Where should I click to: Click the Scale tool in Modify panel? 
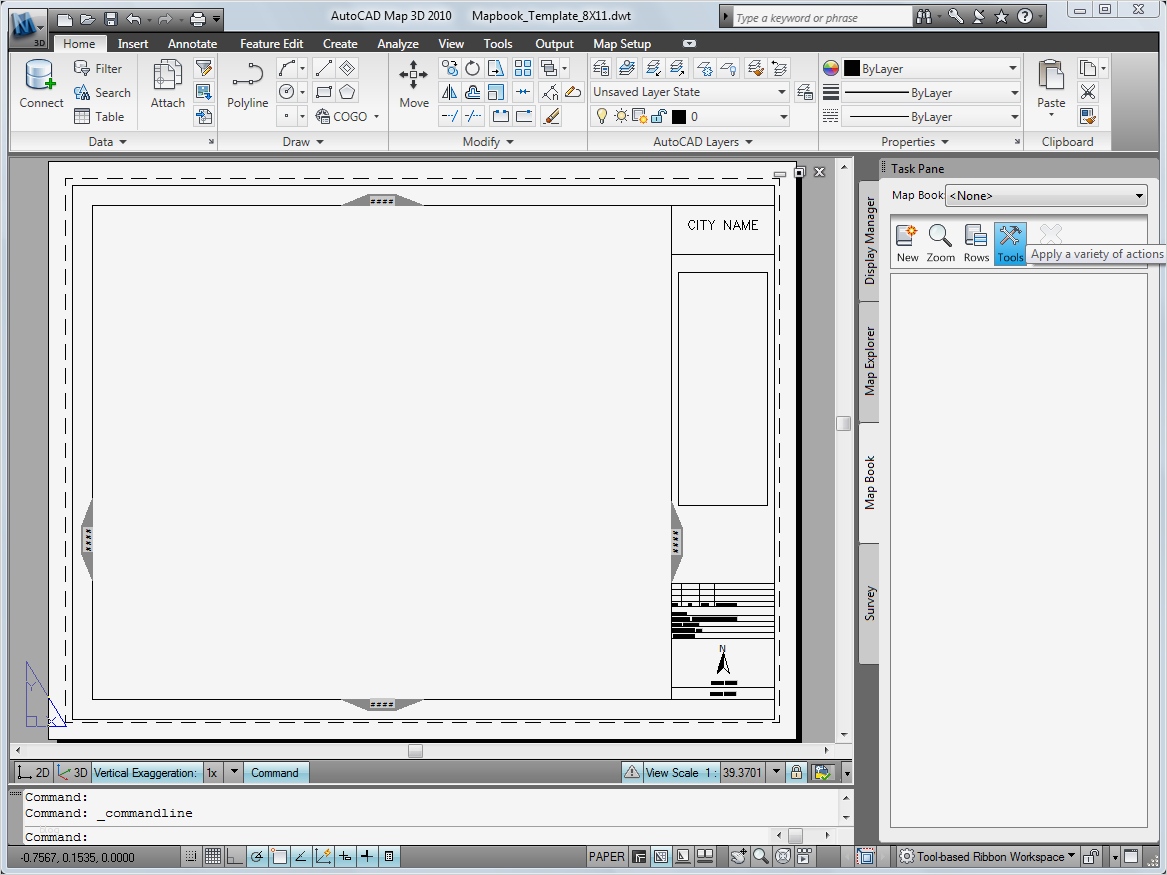point(496,92)
